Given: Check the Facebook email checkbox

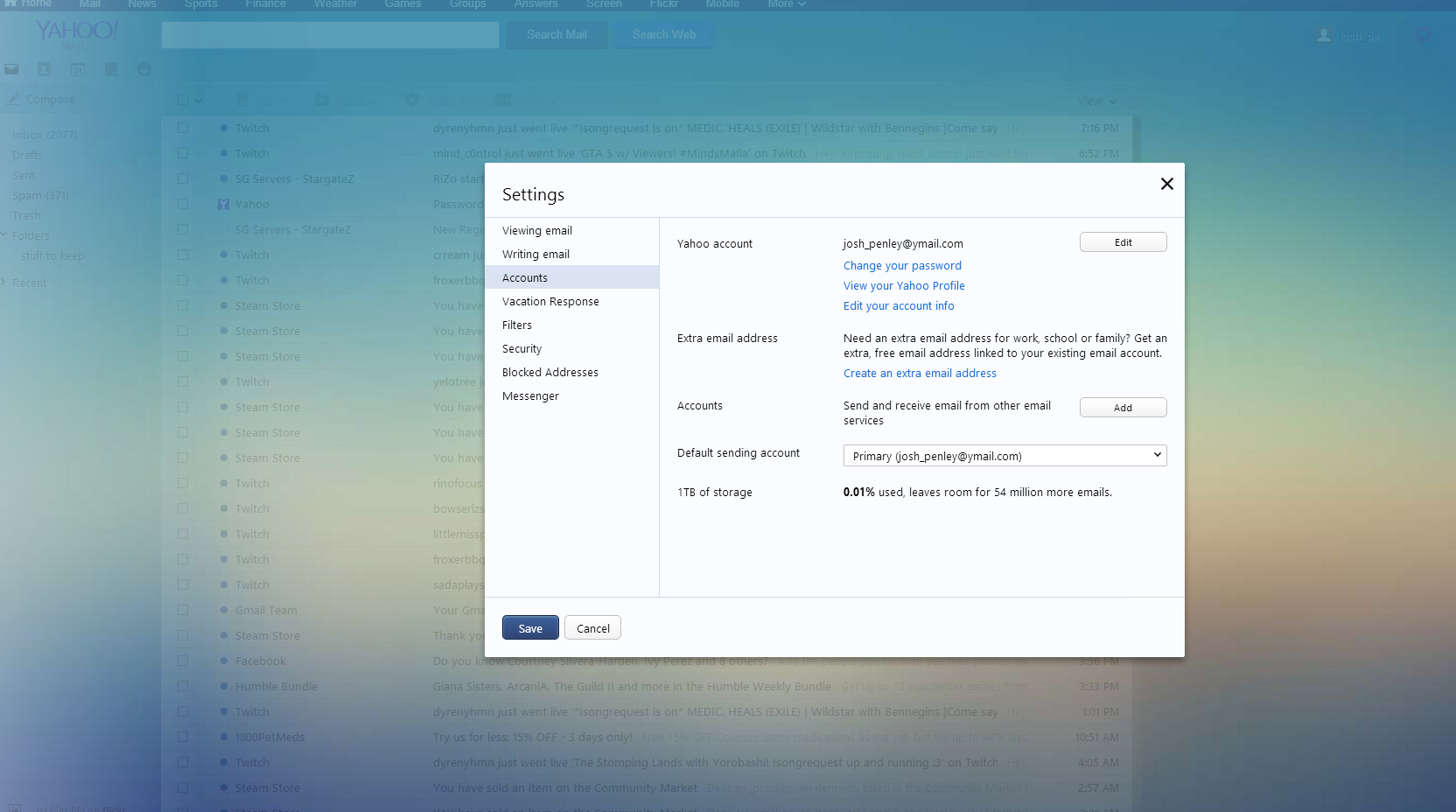Looking at the screenshot, I should coord(183,661).
